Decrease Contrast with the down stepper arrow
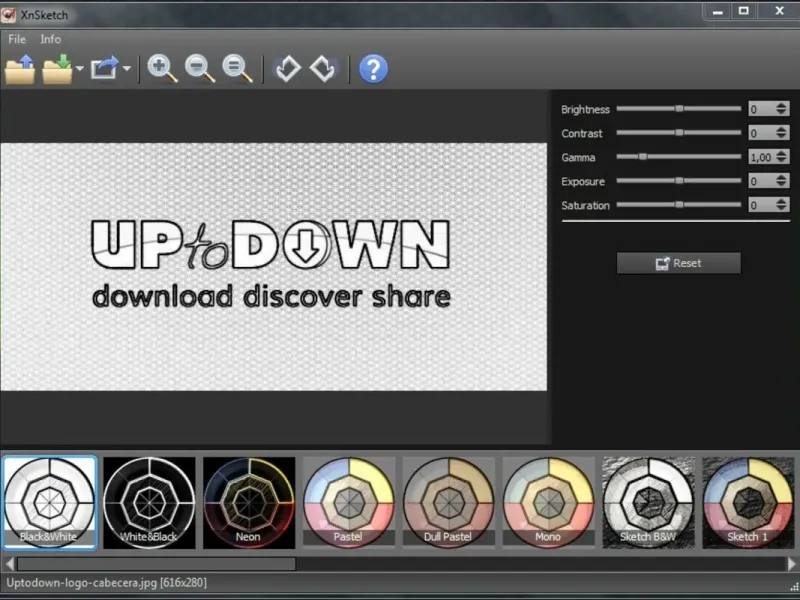The image size is (800, 600). [782, 136]
